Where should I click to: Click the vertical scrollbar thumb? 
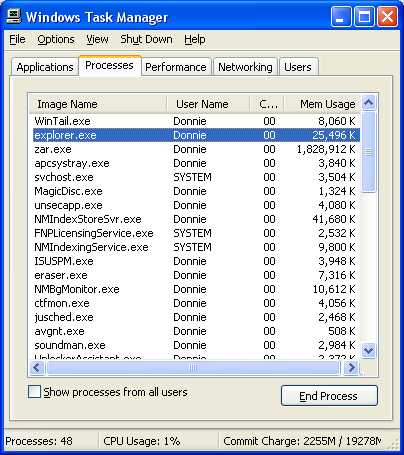(x=369, y=152)
